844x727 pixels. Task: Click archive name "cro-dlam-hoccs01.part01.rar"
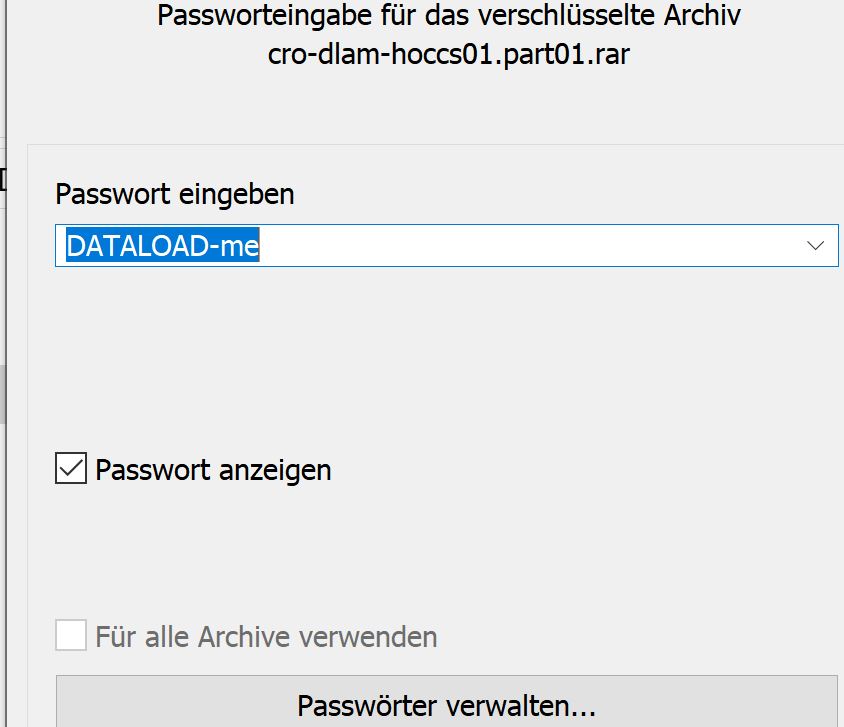[449, 54]
